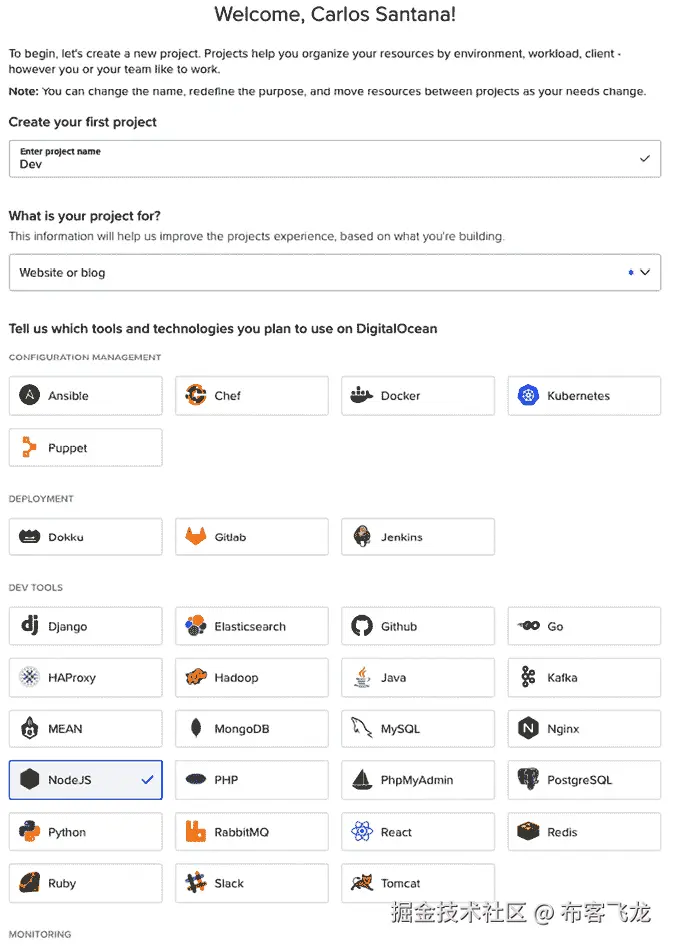The image size is (674, 948).
Task: Click the project name checkmark indicator
Action: 645,158
